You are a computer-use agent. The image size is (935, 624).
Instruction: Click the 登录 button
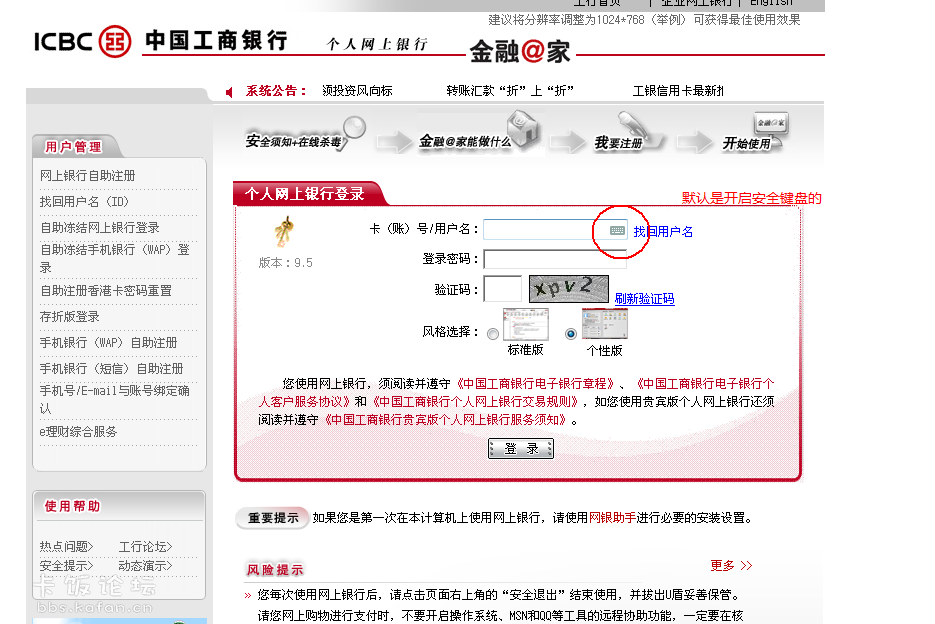pyautogui.click(x=521, y=449)
